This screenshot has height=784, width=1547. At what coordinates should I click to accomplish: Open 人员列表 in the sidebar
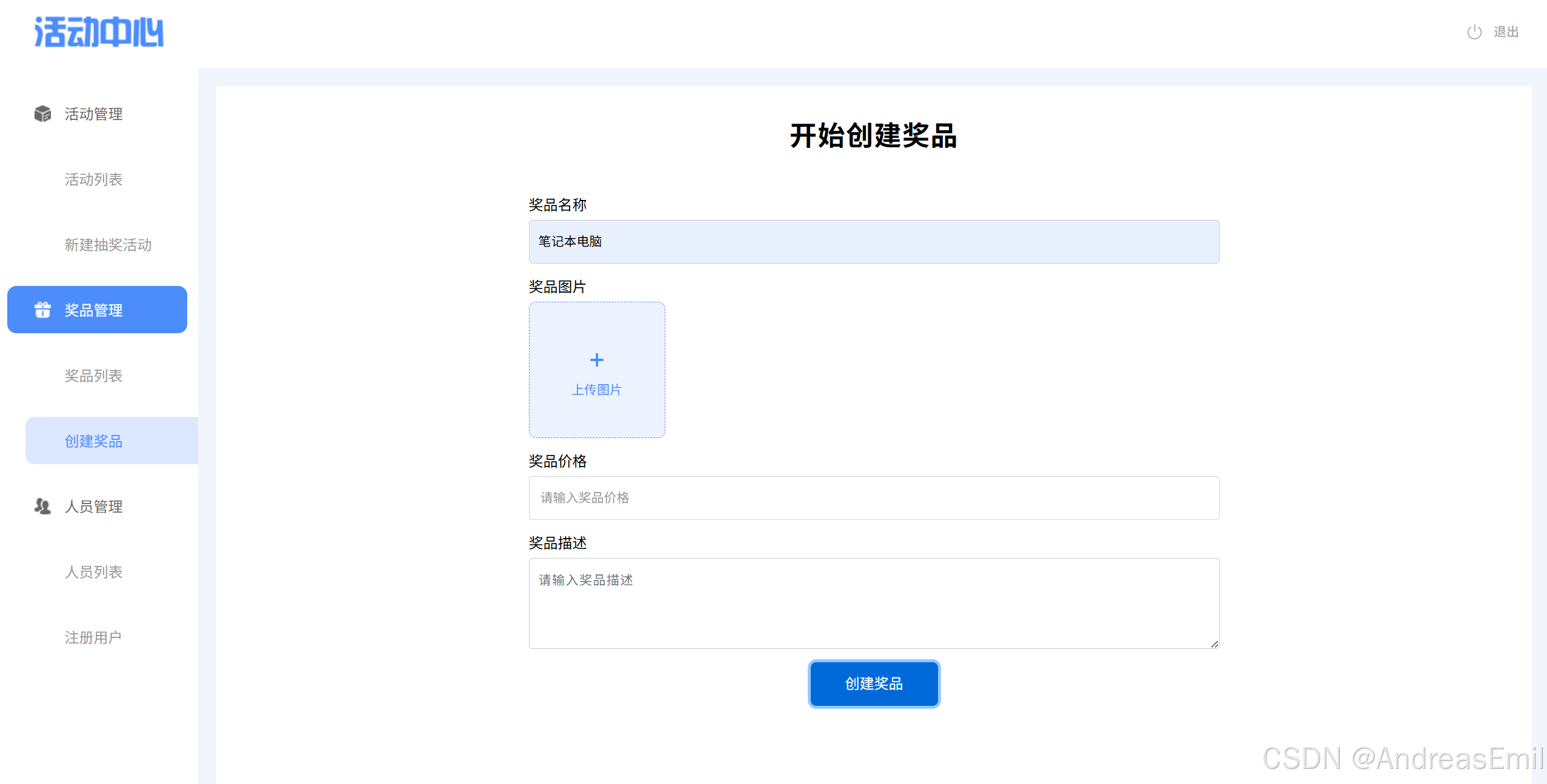(x=94, y=572)
